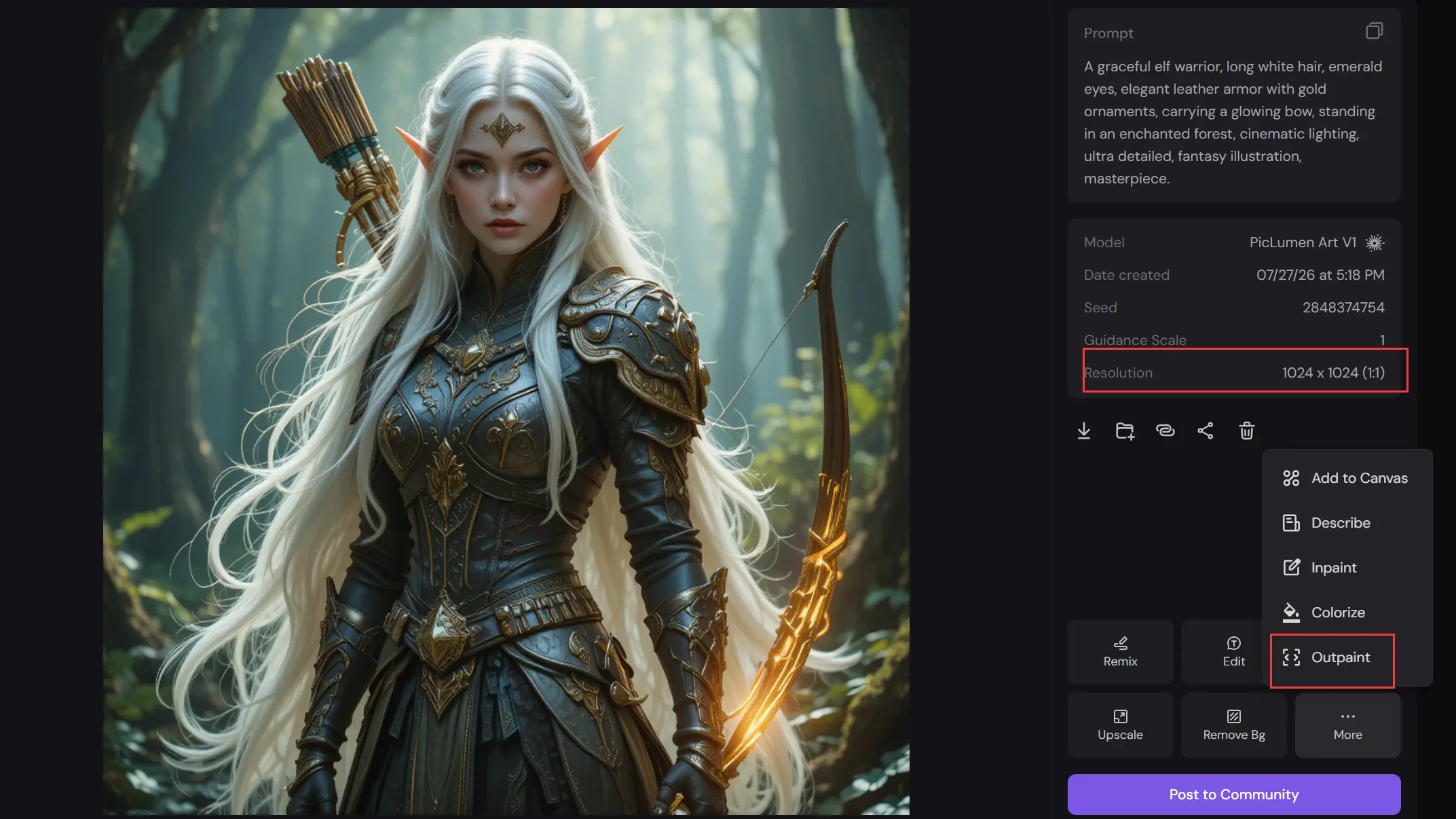
Task: Click the Remix button
Action: coord(1120,652)
